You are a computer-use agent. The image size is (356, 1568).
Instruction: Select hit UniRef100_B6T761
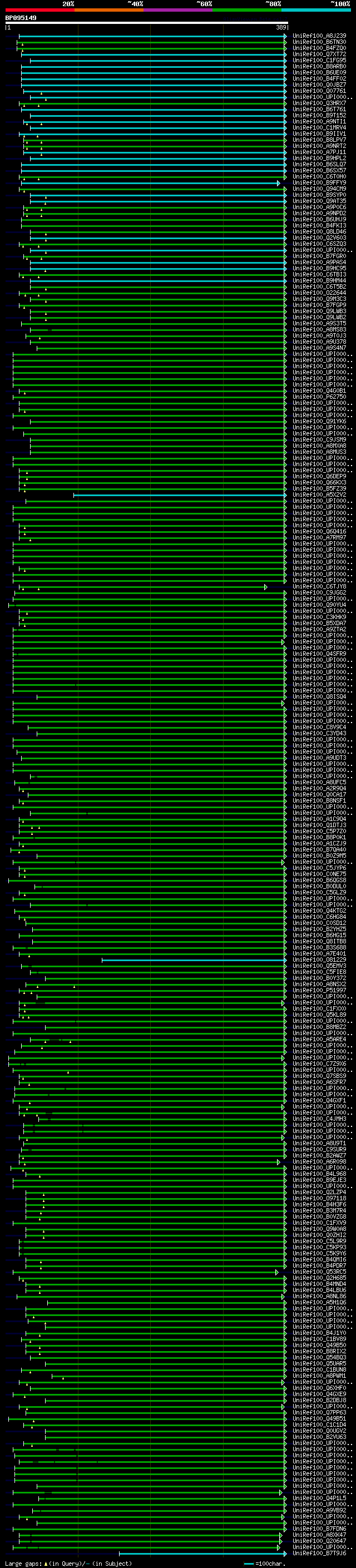pyautogui.click(x=319, y=110)
